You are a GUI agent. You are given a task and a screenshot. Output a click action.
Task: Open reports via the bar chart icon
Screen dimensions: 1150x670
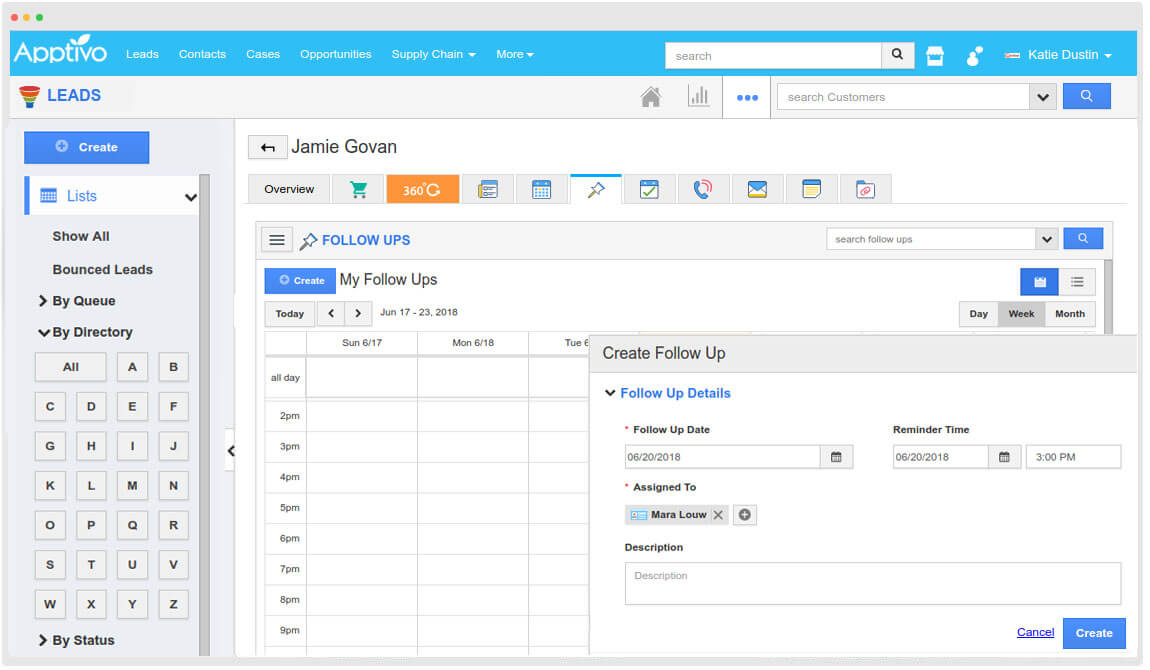tap(699, 96)
